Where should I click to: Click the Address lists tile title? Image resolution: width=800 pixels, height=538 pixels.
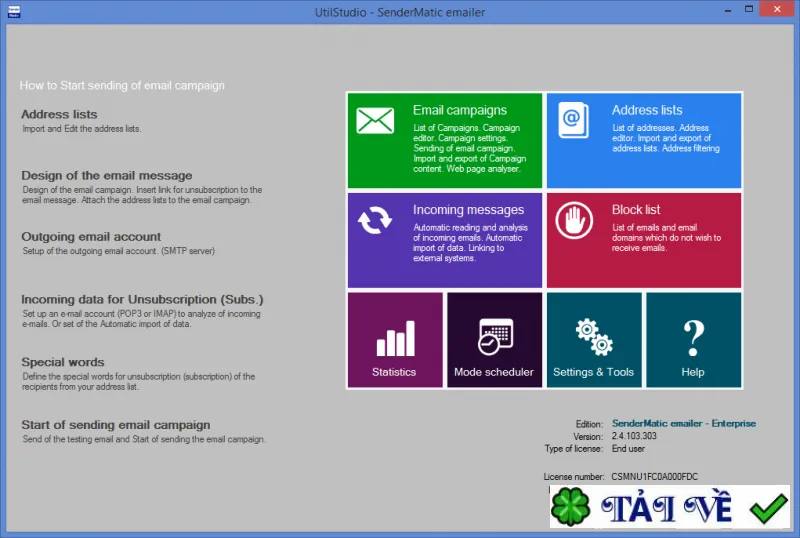point(647,110)
